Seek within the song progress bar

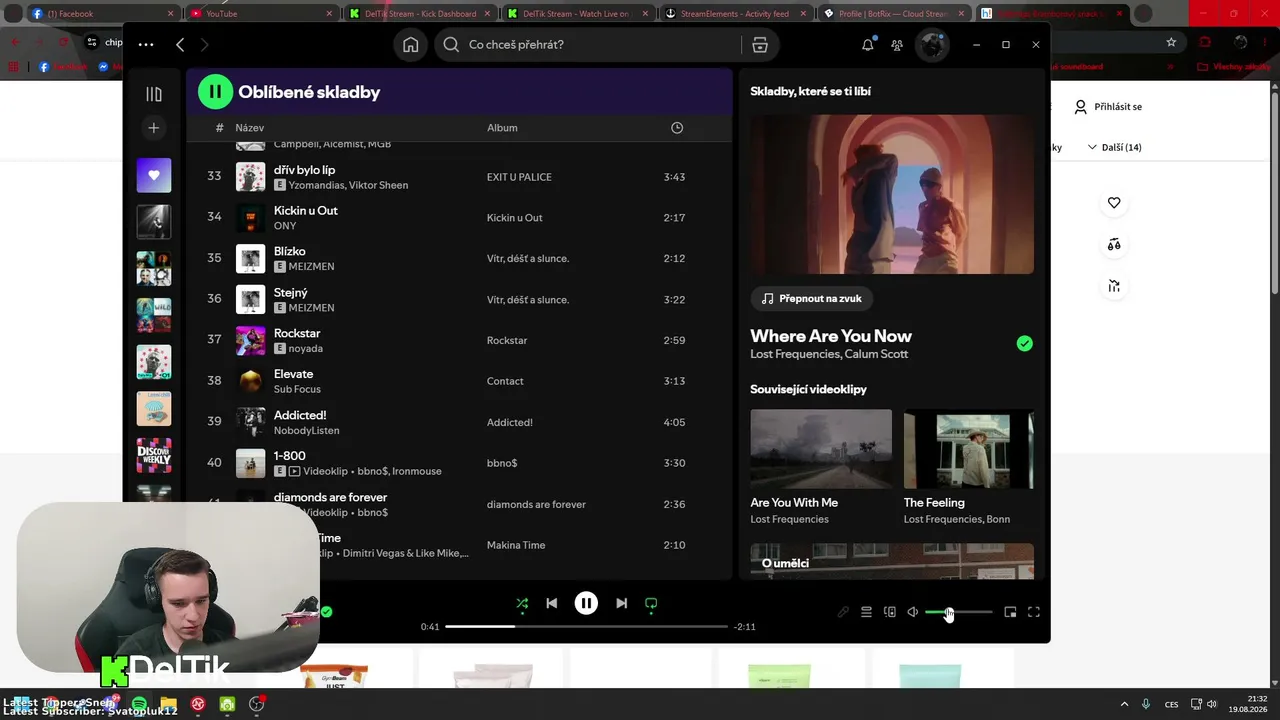tap(586, 627)
